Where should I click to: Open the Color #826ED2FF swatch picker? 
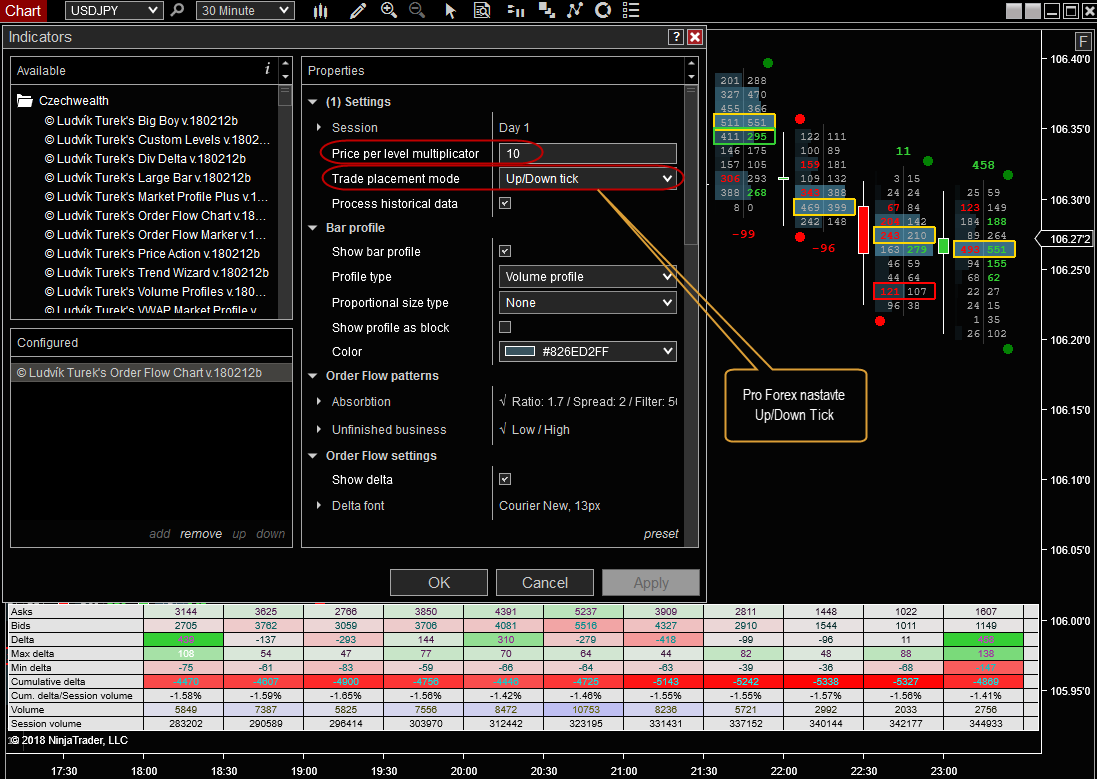coord(588,351)
